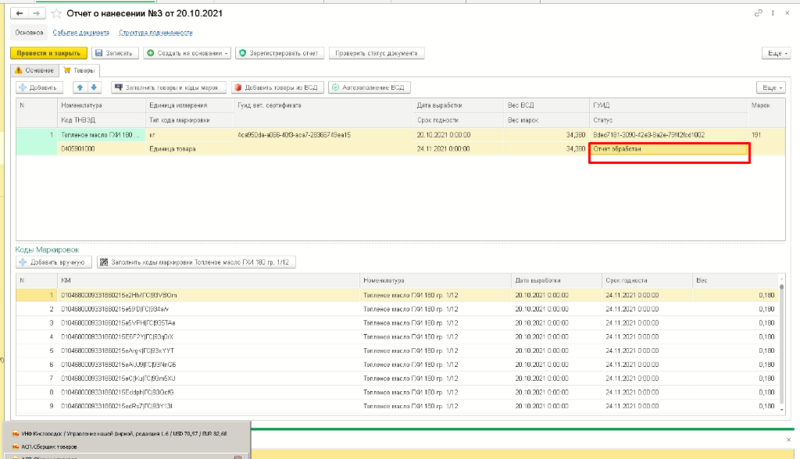Click 'Провести и закрыть' button
The image size is (800, 459).
48,53
